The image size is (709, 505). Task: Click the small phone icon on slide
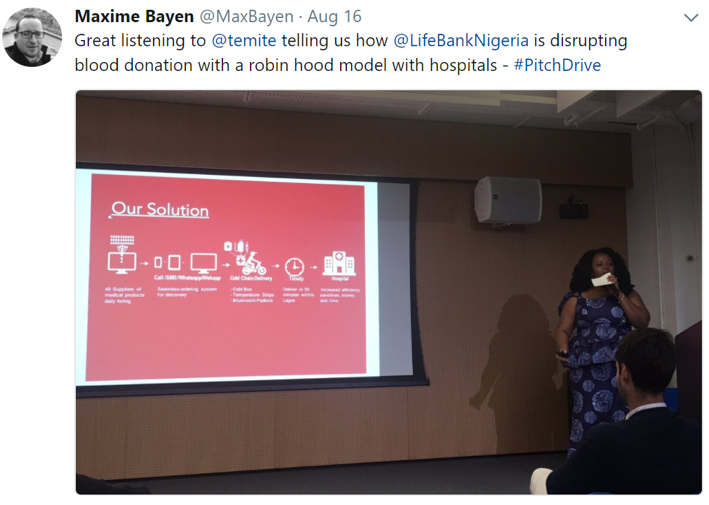158,262
